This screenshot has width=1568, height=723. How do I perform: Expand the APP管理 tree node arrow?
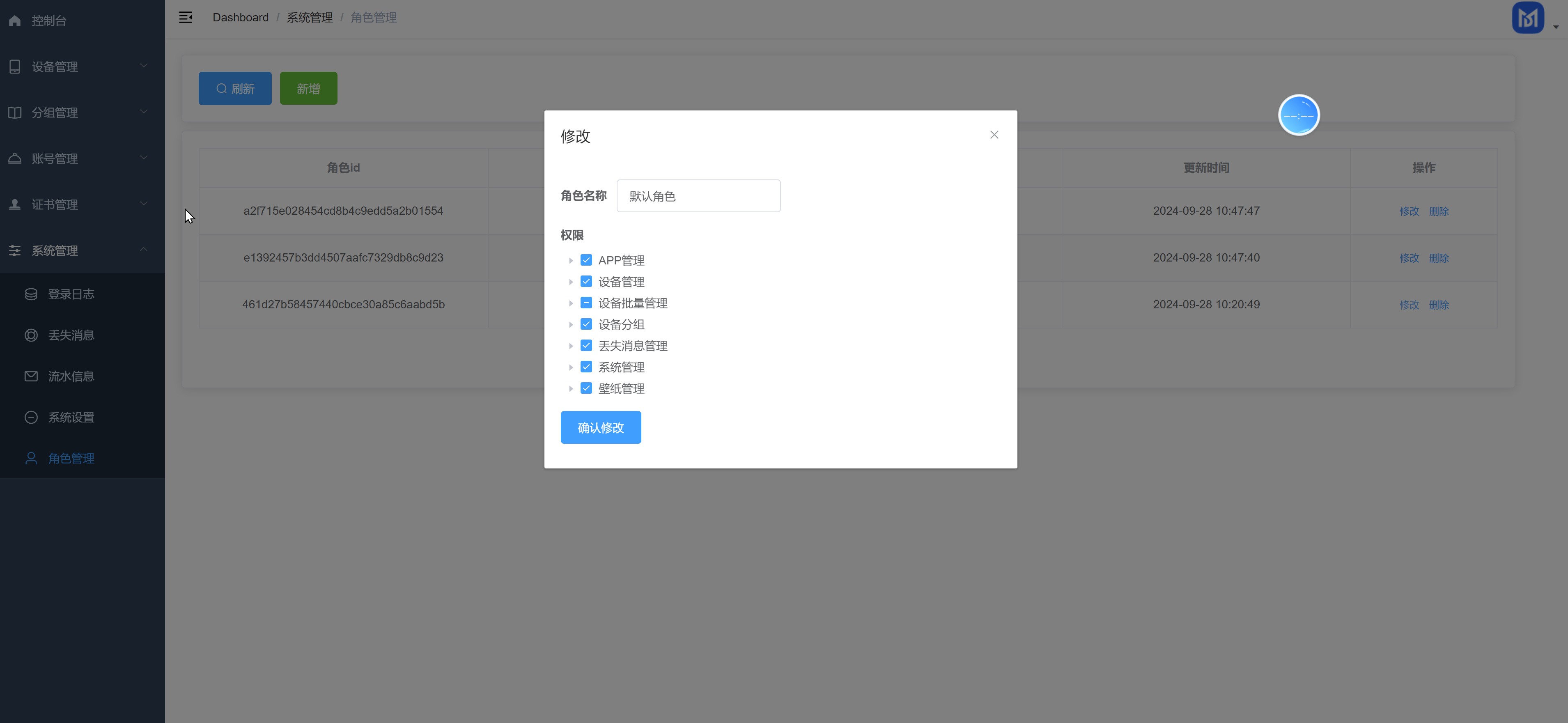coord(571,260)
